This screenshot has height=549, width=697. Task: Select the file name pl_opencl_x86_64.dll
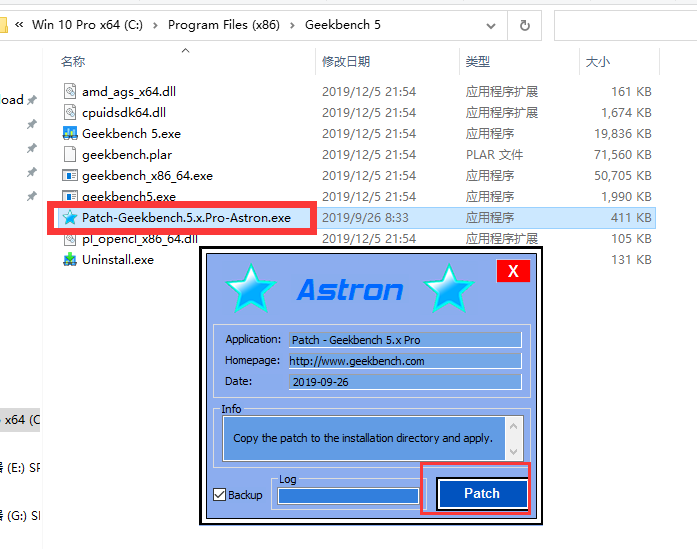[x=140, y=239]
